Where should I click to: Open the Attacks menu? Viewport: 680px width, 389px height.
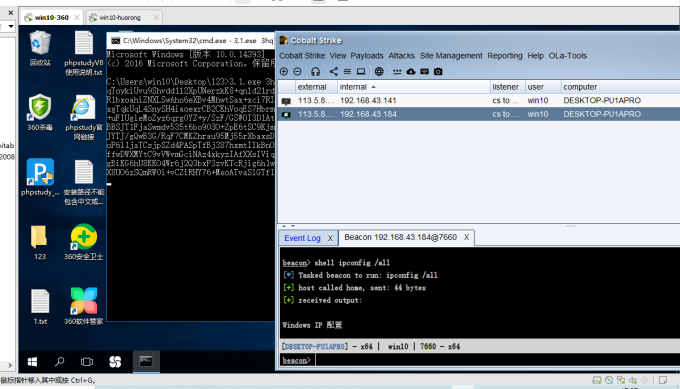coord(402,56)
